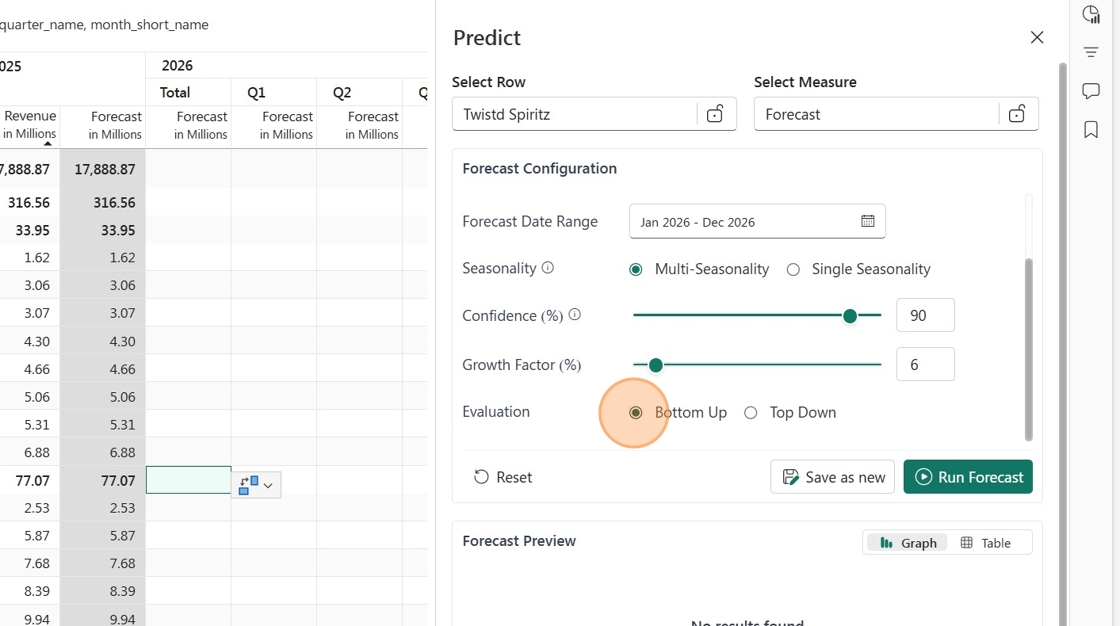1120x626 pixels.
Task: Switch Forecast Preview to Graph view
Action: 907,543
